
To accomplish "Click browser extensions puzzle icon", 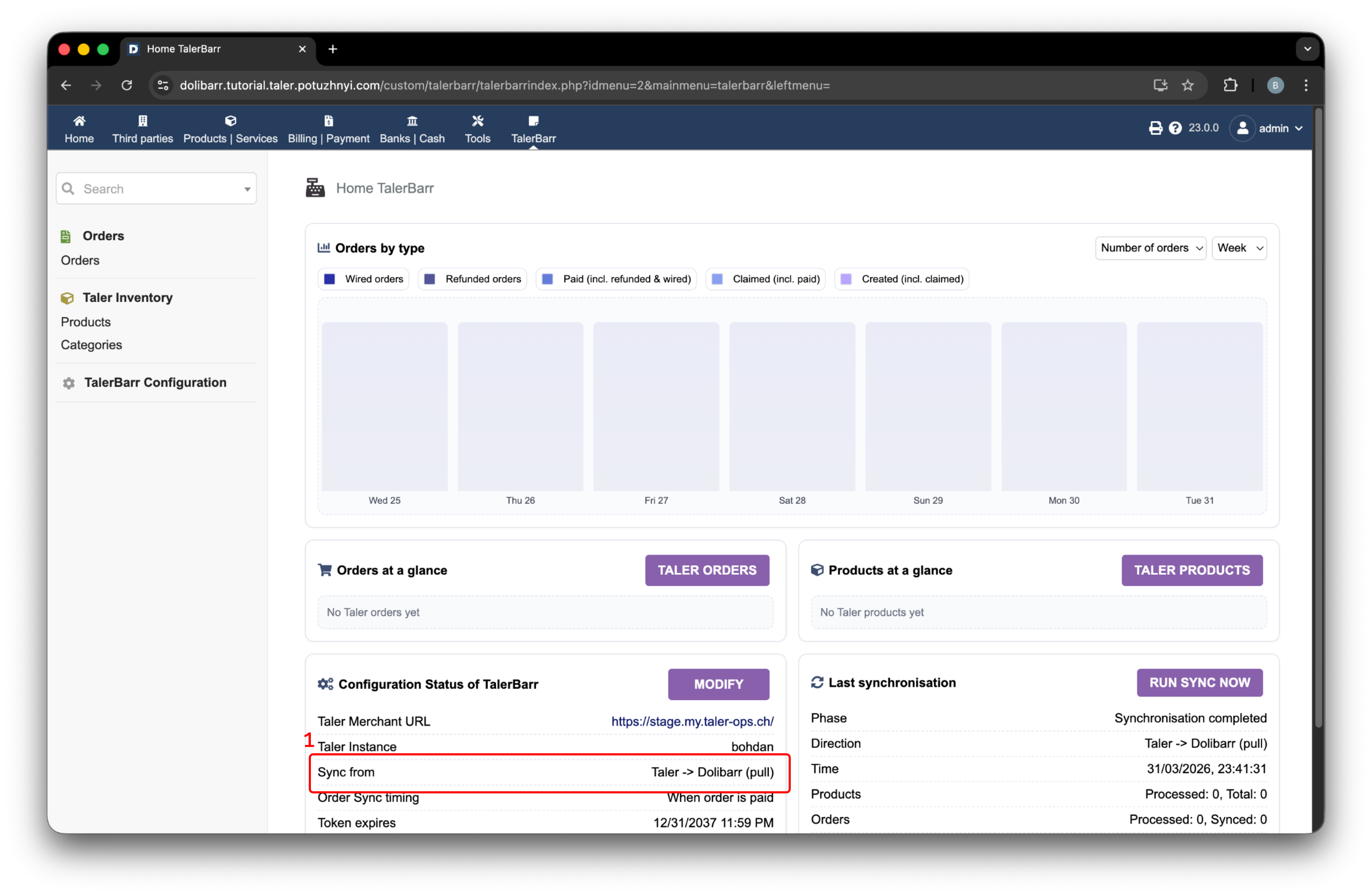I will coord(1230,85).
